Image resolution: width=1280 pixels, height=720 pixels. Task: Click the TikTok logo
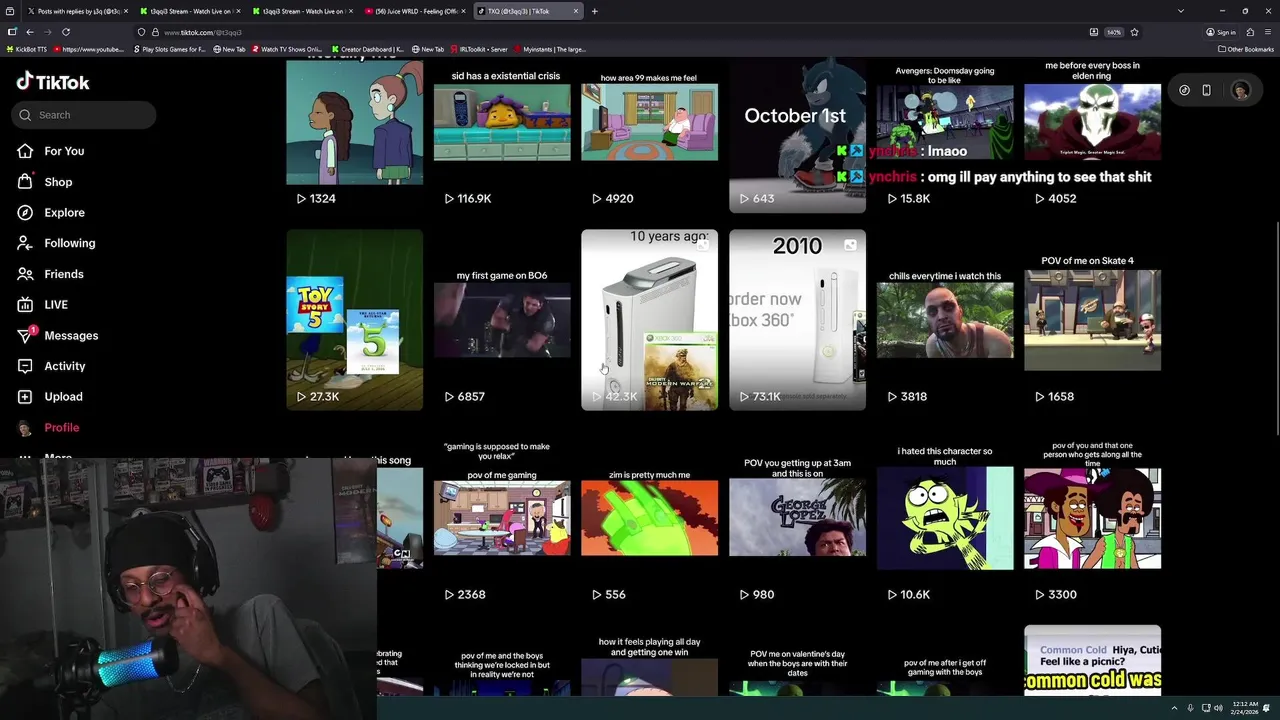(53, 82)
